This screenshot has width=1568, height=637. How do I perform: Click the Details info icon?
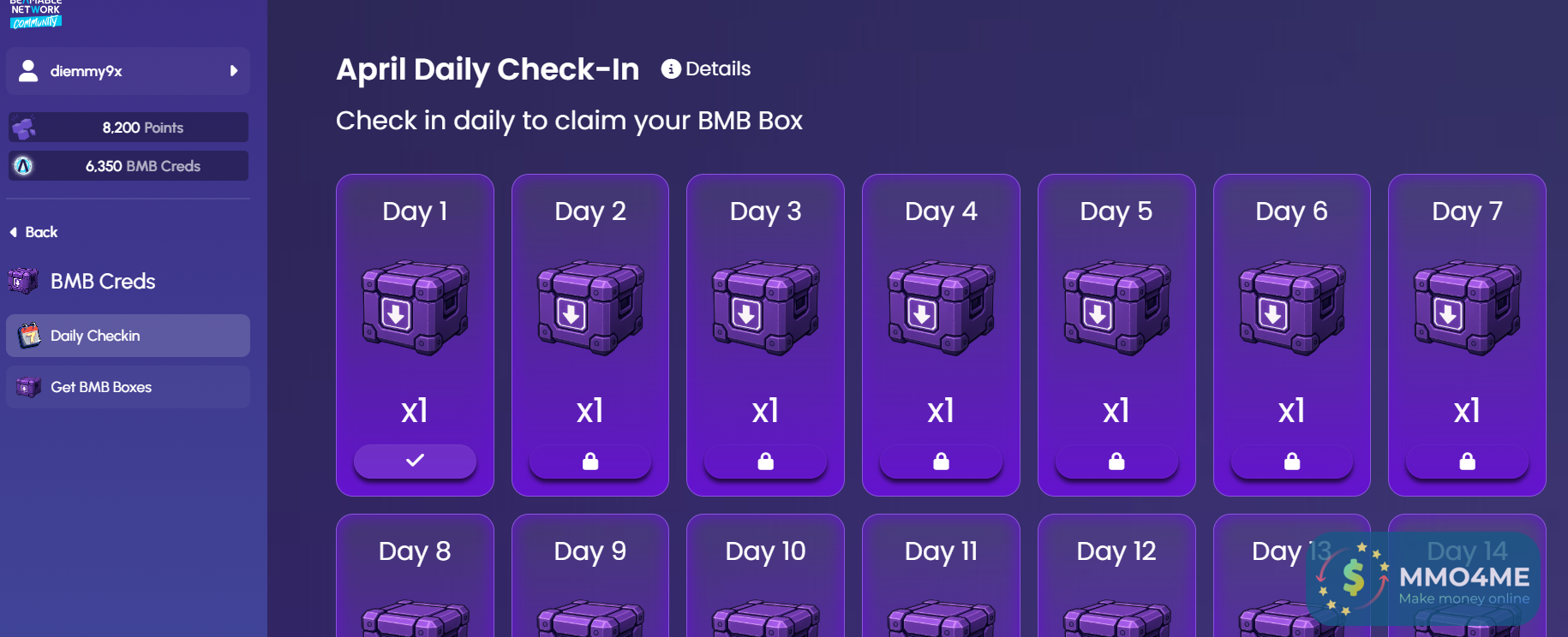[x=671, y=69]
